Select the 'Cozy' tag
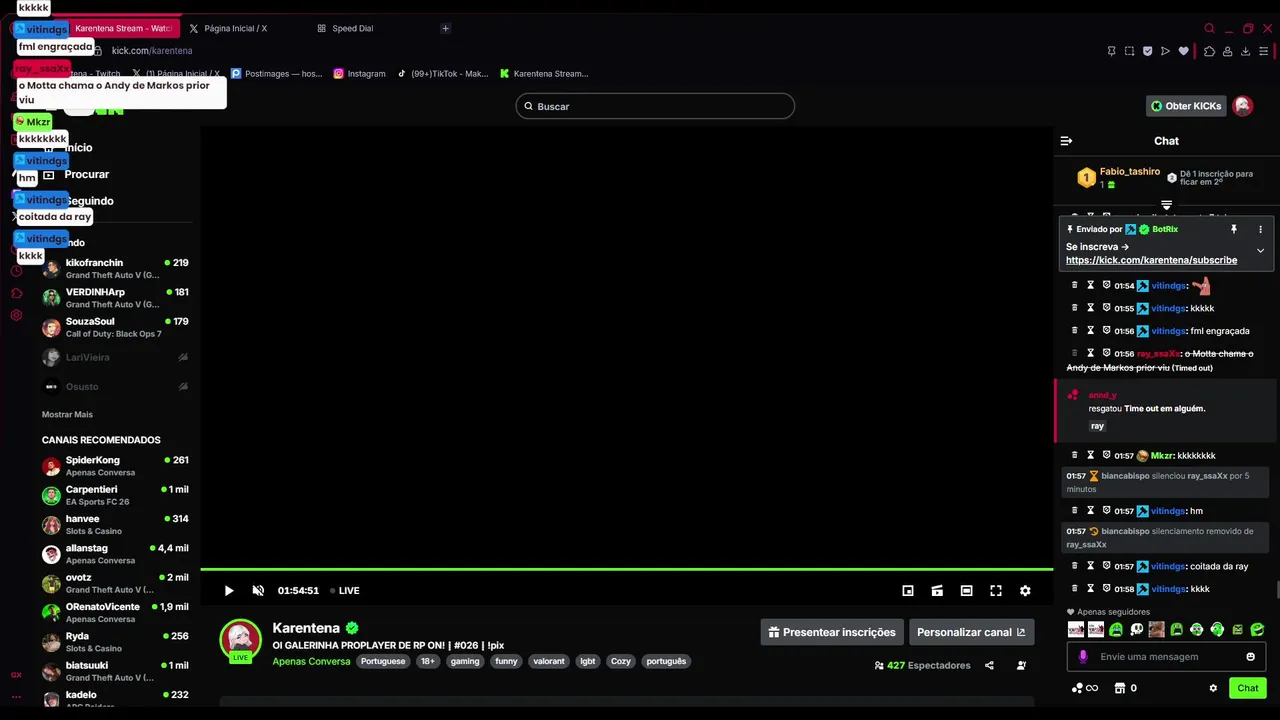The image size is (1280, 720). click(x=621, y=661)
